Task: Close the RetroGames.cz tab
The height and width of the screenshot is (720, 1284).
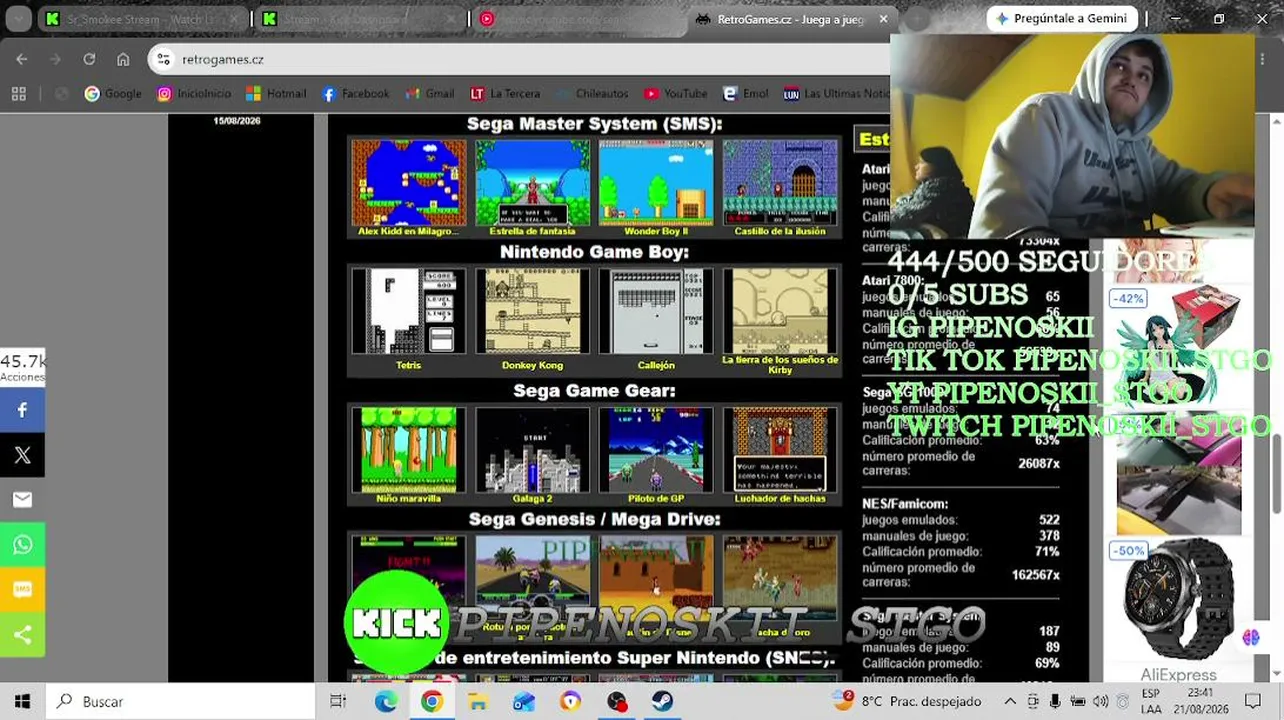Action: [x=883, y=19]
